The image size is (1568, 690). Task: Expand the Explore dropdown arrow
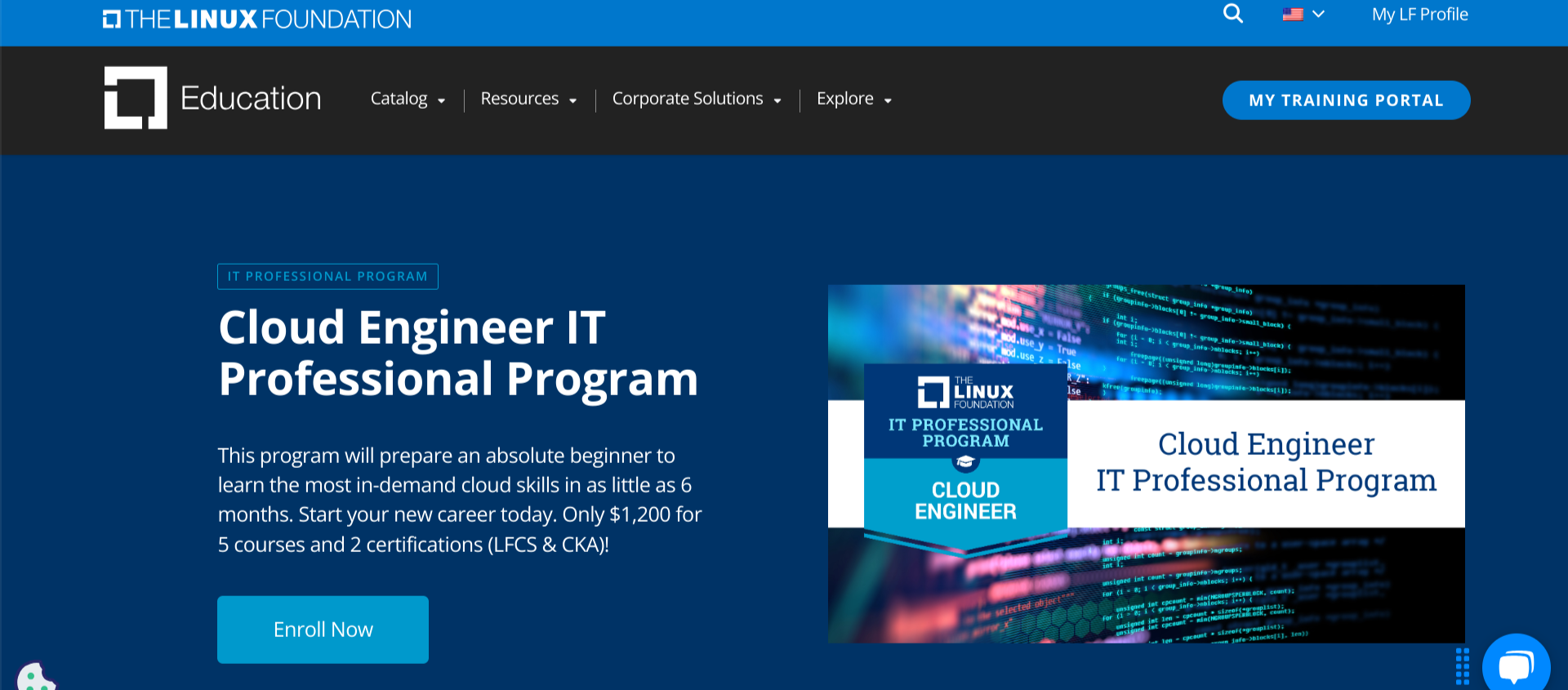888,100
